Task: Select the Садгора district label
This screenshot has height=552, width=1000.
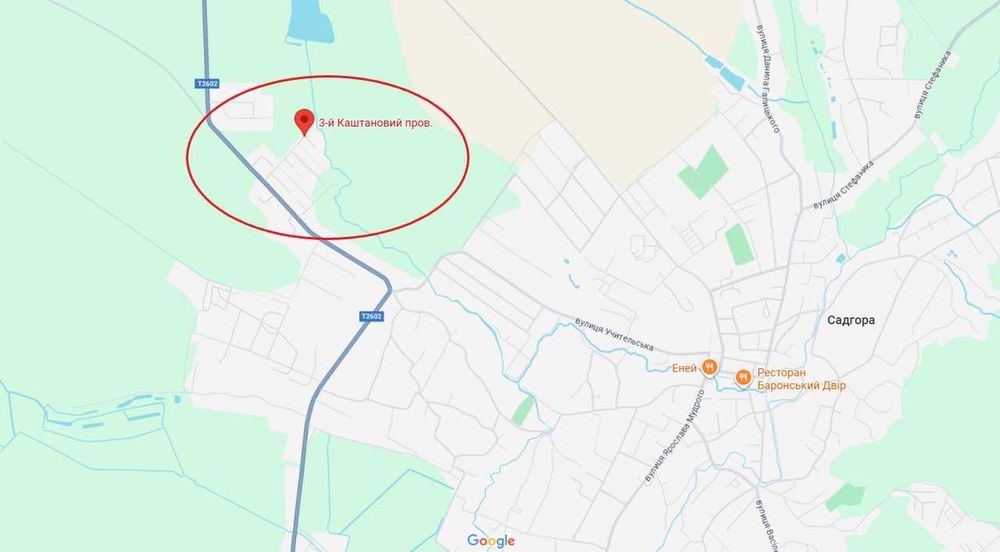Action: tap(851, 320)
